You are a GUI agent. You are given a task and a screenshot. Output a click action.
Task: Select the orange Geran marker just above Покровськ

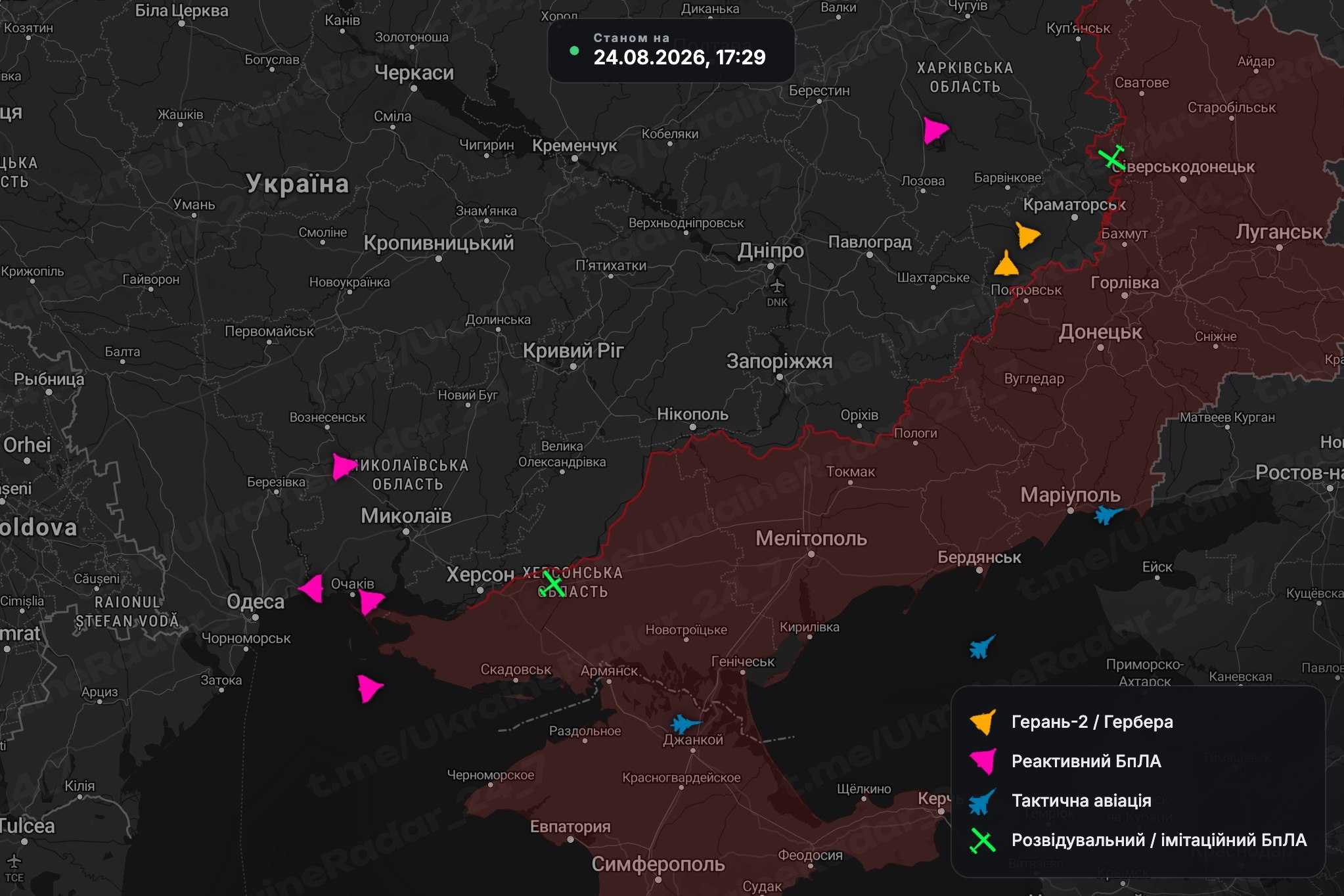1006,264
